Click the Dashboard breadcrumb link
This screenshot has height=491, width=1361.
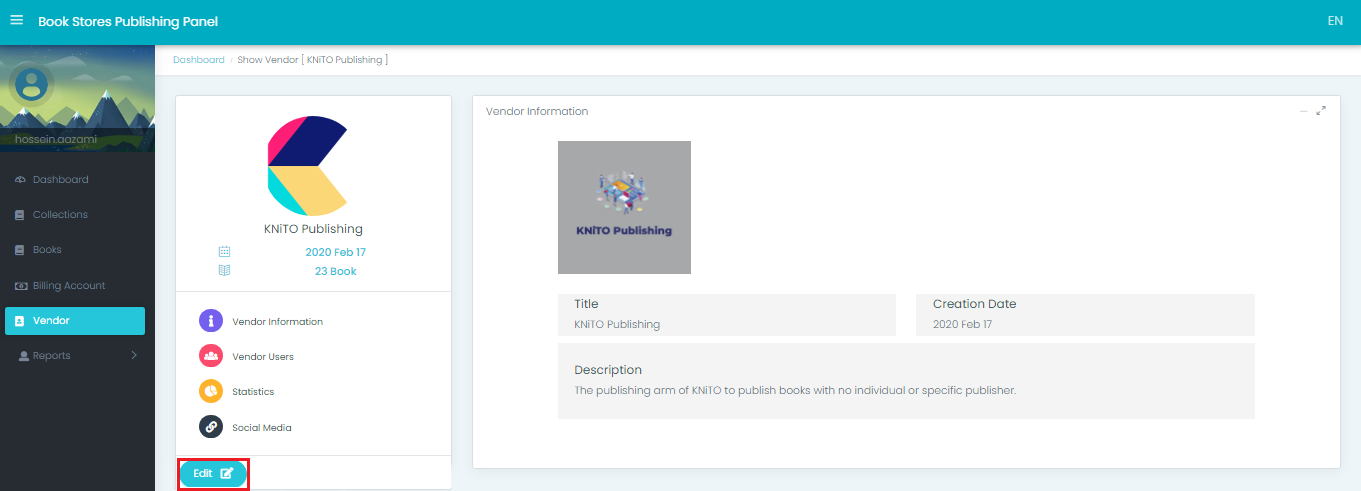click(x=198, y=60)
